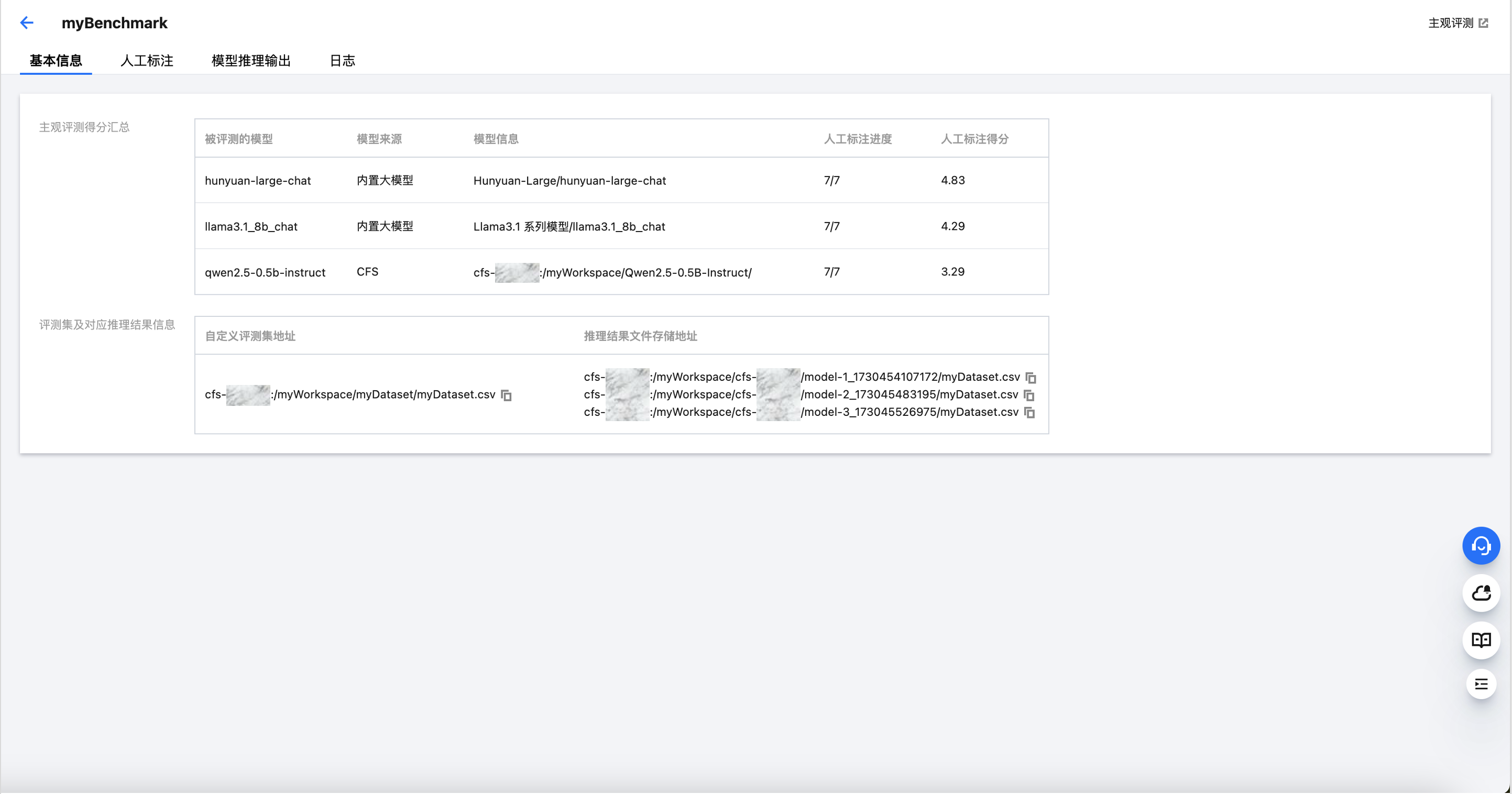
Task: Click the cloud notification floating button
Action: click(x=1481, y=593)
